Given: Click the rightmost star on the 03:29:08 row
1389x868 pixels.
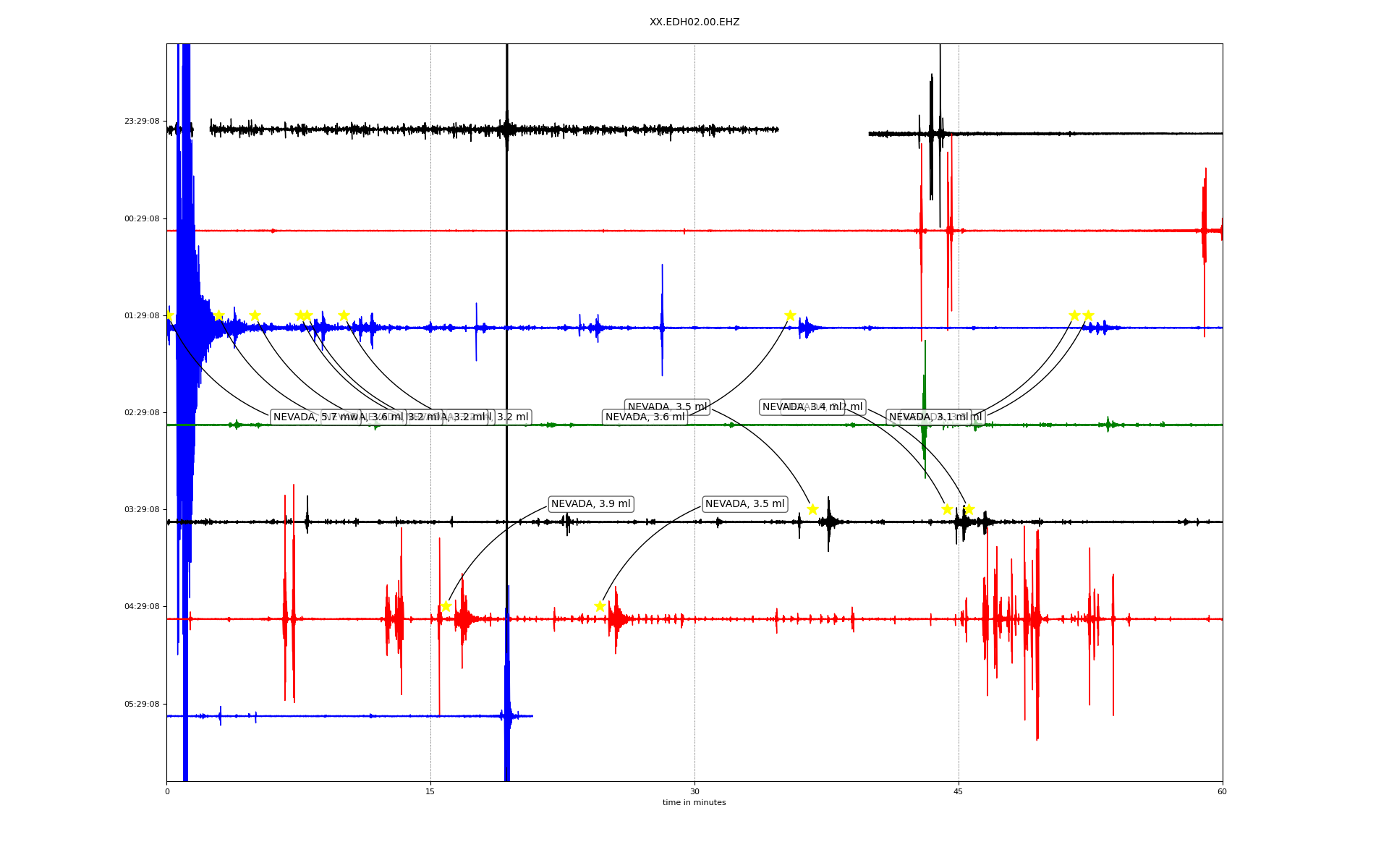Looking at the screenshot, I should 969,509.
